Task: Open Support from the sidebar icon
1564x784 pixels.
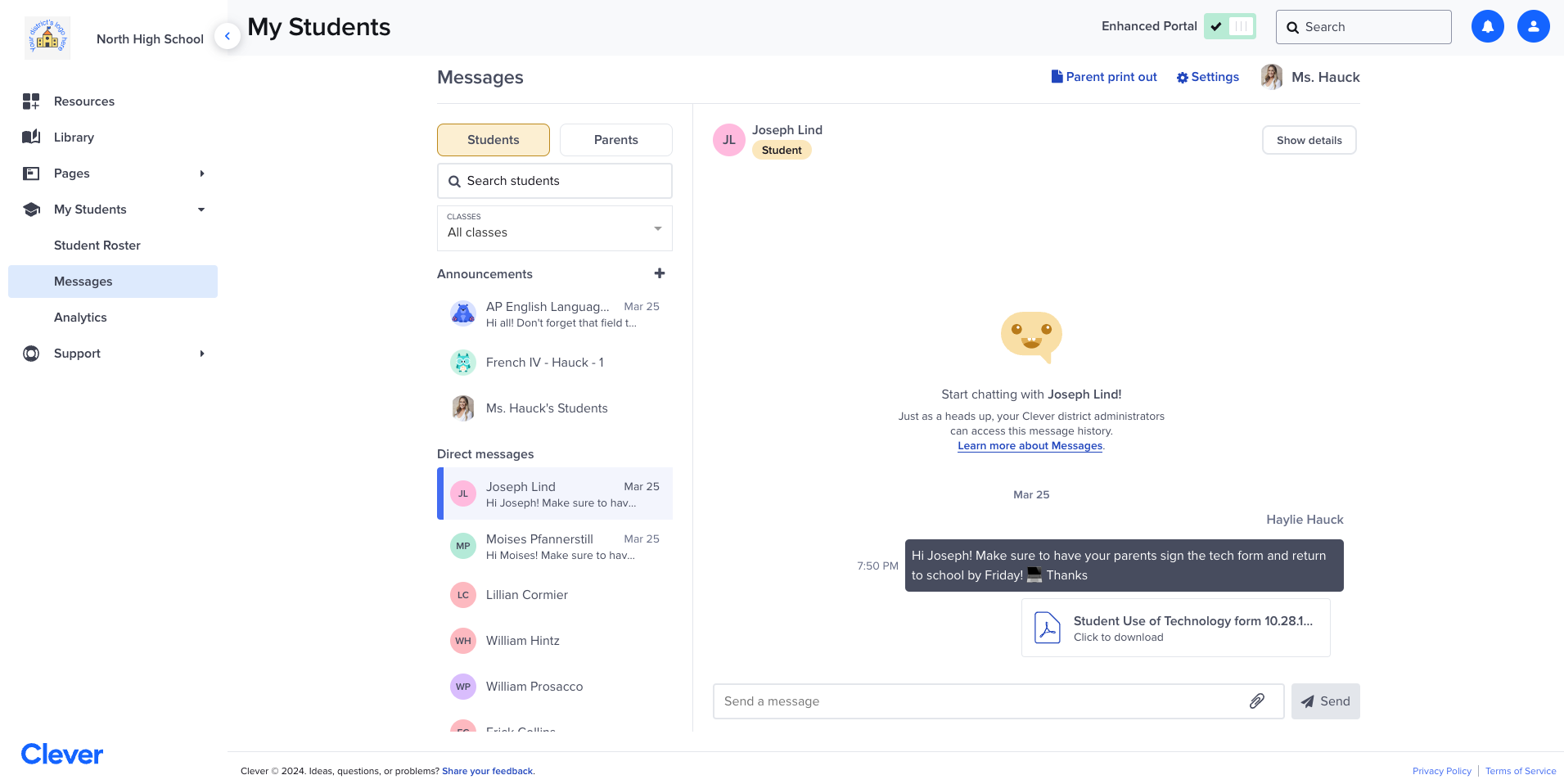Action: tap(31, 353)
